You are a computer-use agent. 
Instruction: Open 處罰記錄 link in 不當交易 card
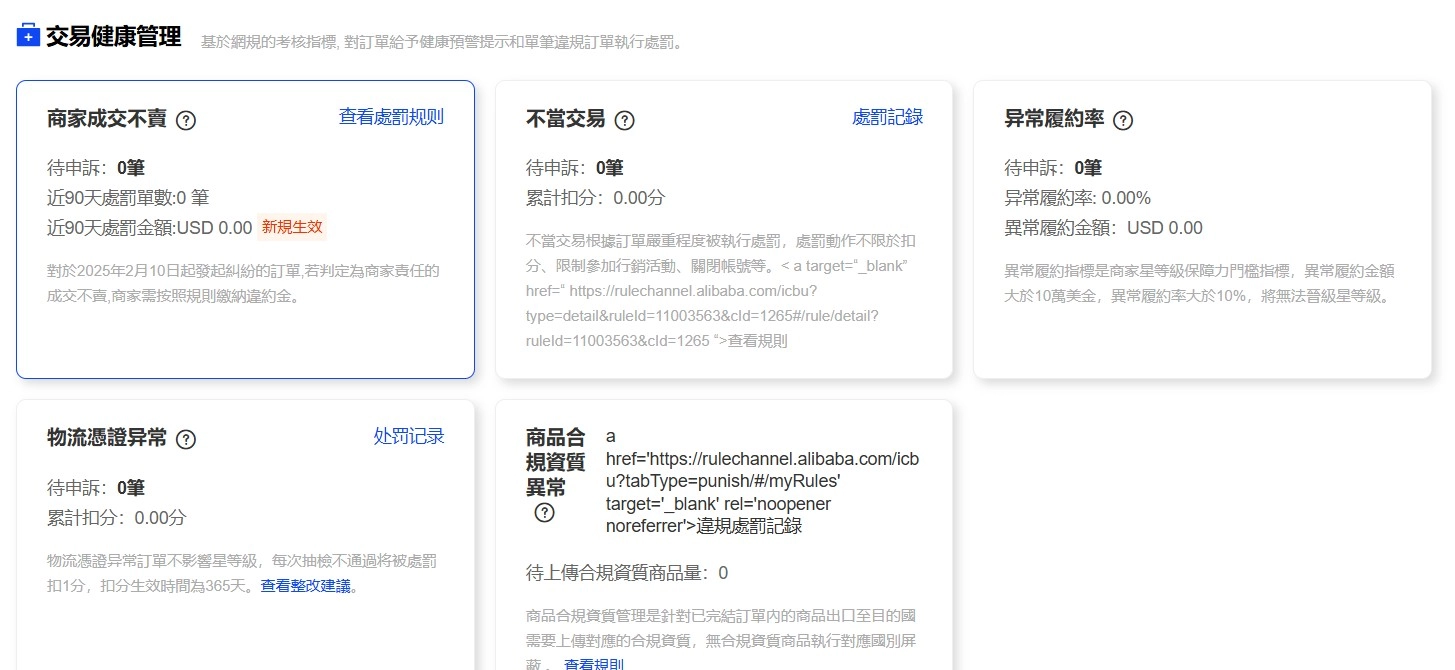(x=888, y=117)
